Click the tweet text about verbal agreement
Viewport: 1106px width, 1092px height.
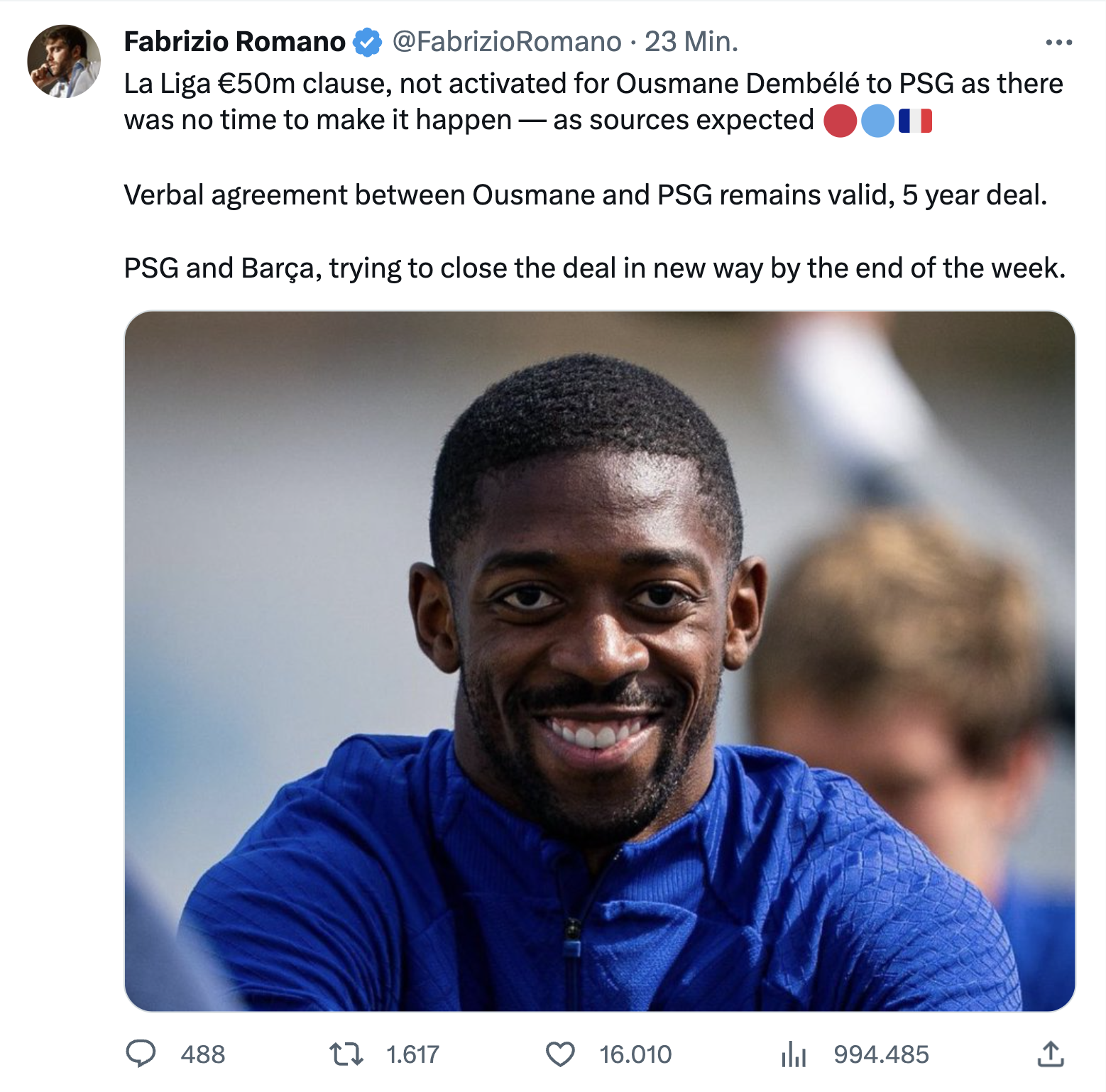tap(586, 195)
